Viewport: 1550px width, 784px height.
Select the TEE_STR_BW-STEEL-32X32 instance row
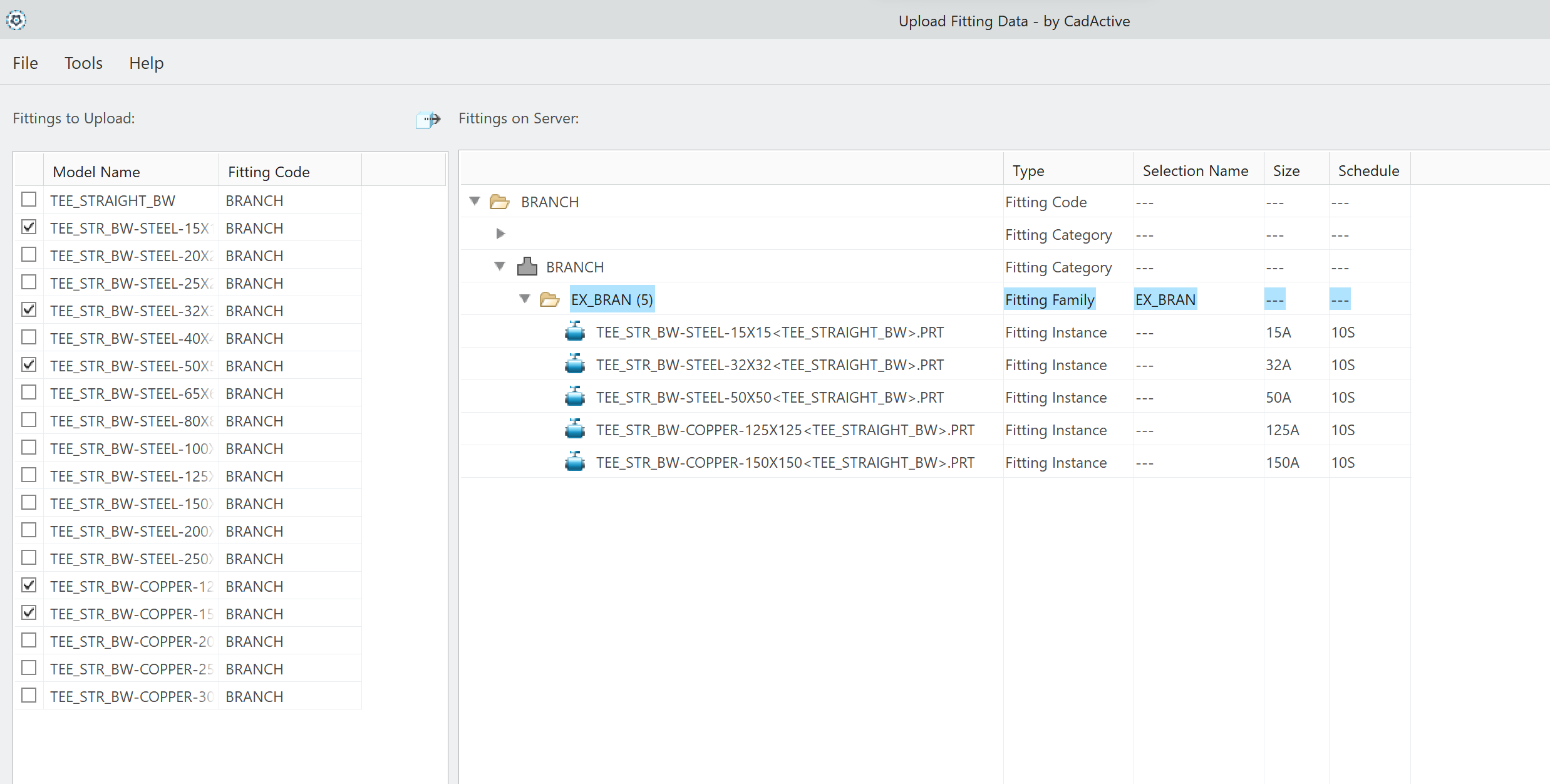click(x=769, y=365)
